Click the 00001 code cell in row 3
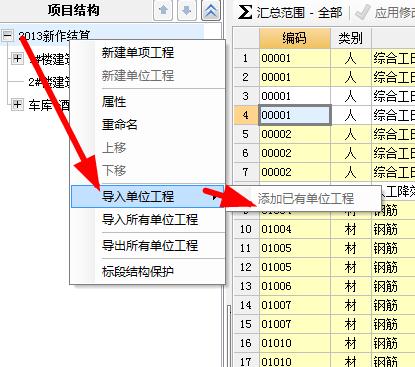415x367 pixels. 295,96
